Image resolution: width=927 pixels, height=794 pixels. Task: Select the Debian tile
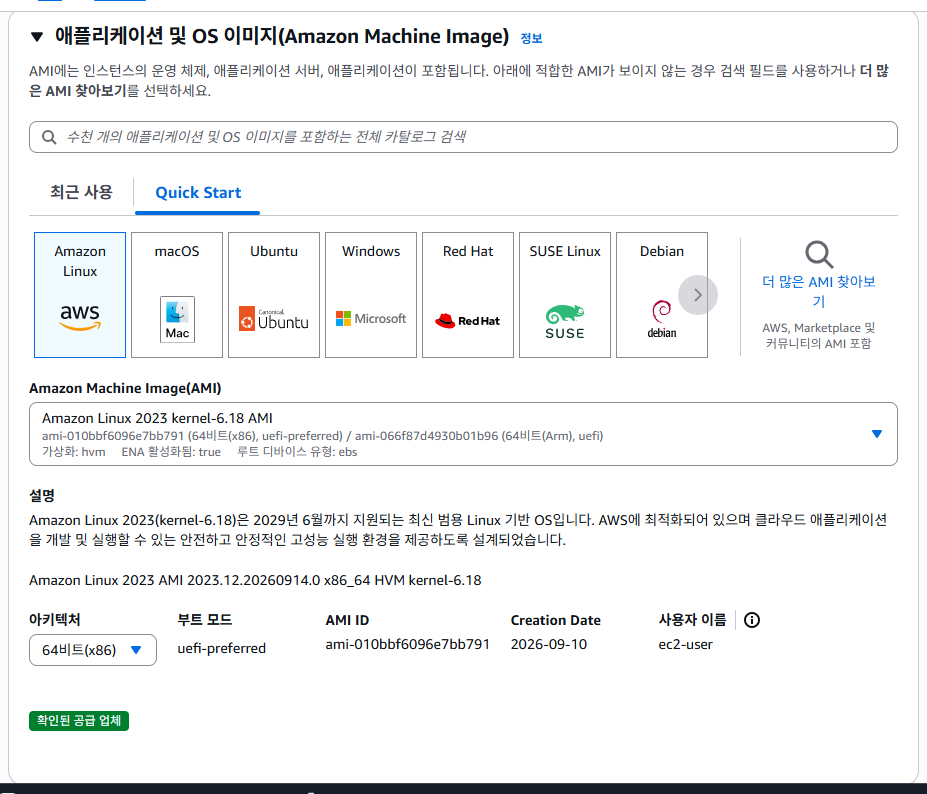pos(662,295)
